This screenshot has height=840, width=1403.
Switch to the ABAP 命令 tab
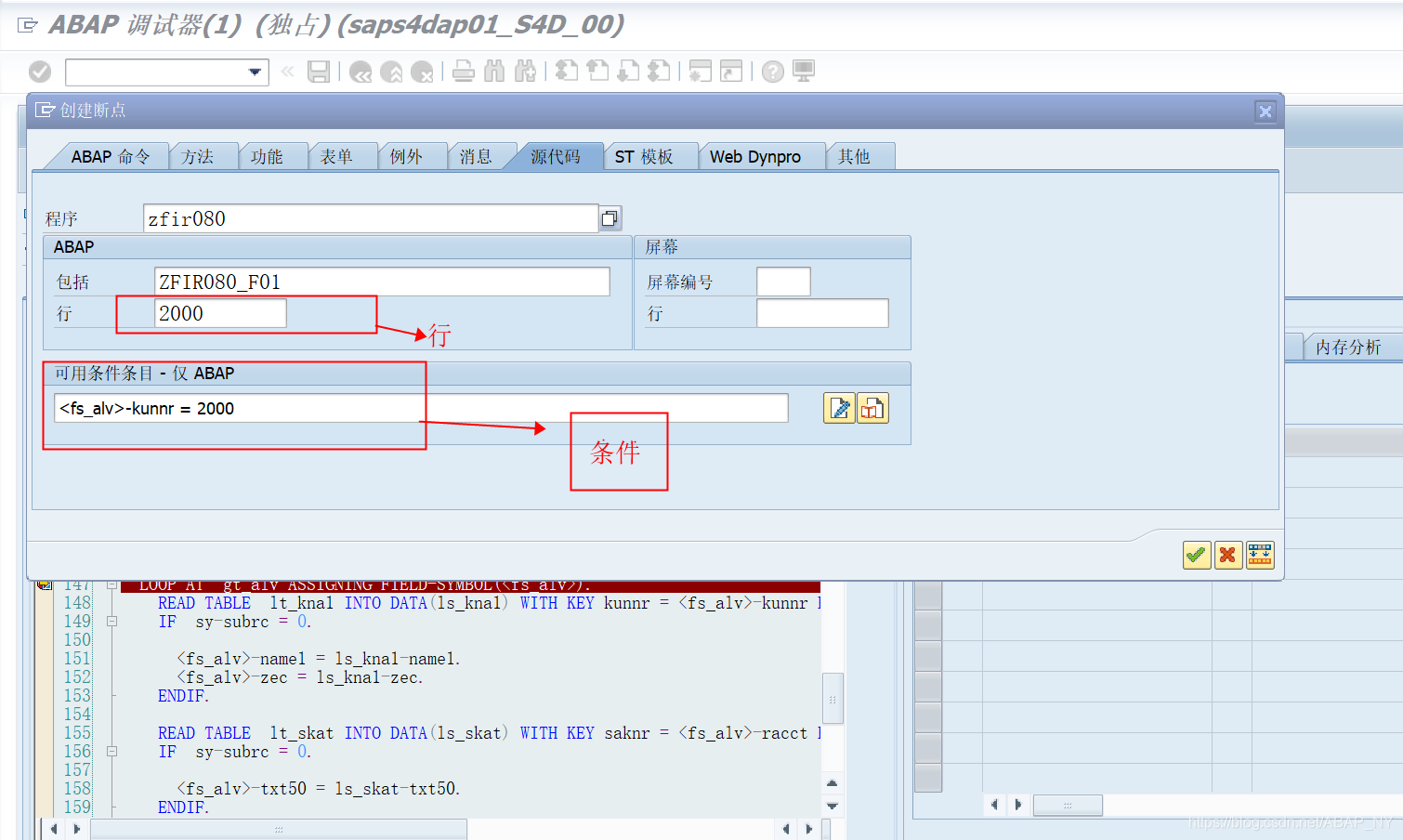point(110,156)
